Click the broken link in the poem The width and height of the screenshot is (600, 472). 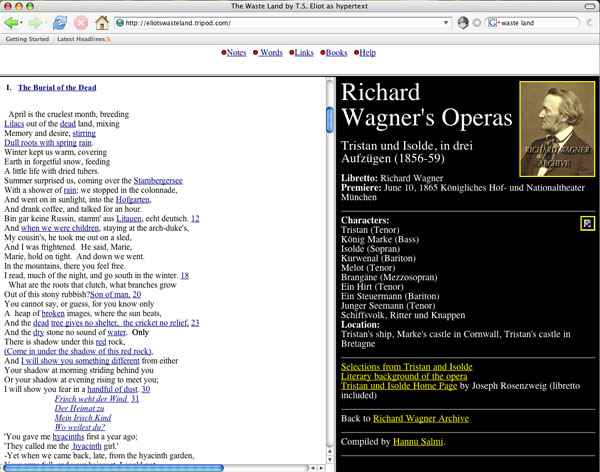pos(53,314)
